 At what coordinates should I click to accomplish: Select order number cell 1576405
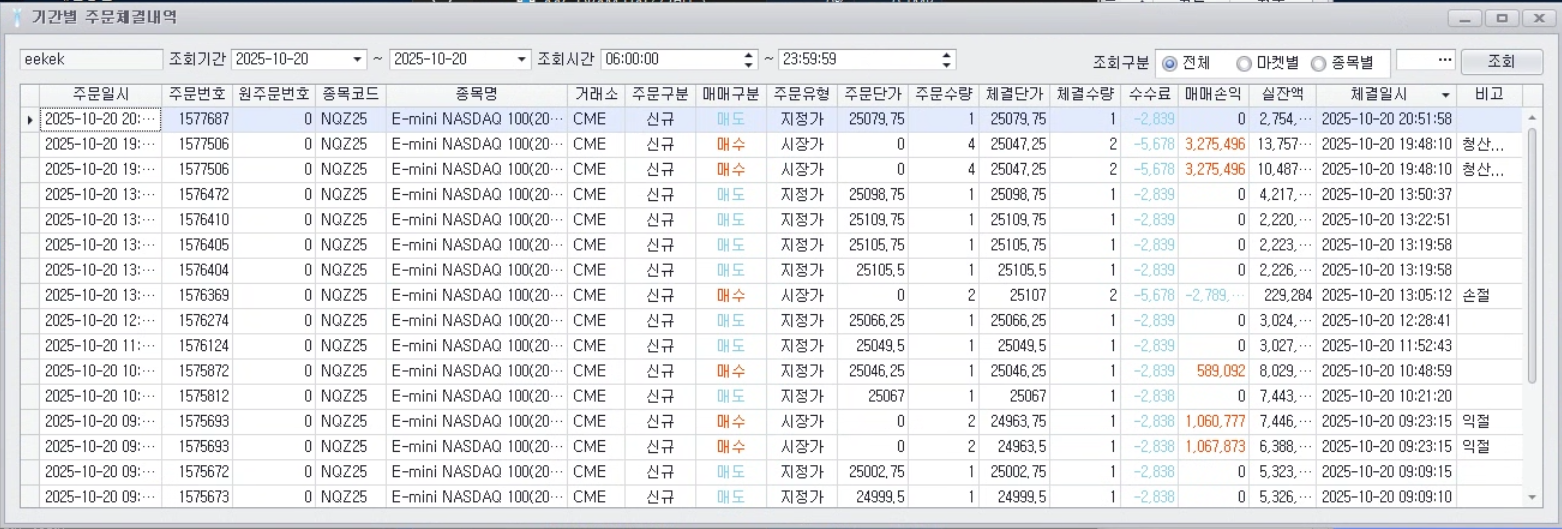pos(197,245)
